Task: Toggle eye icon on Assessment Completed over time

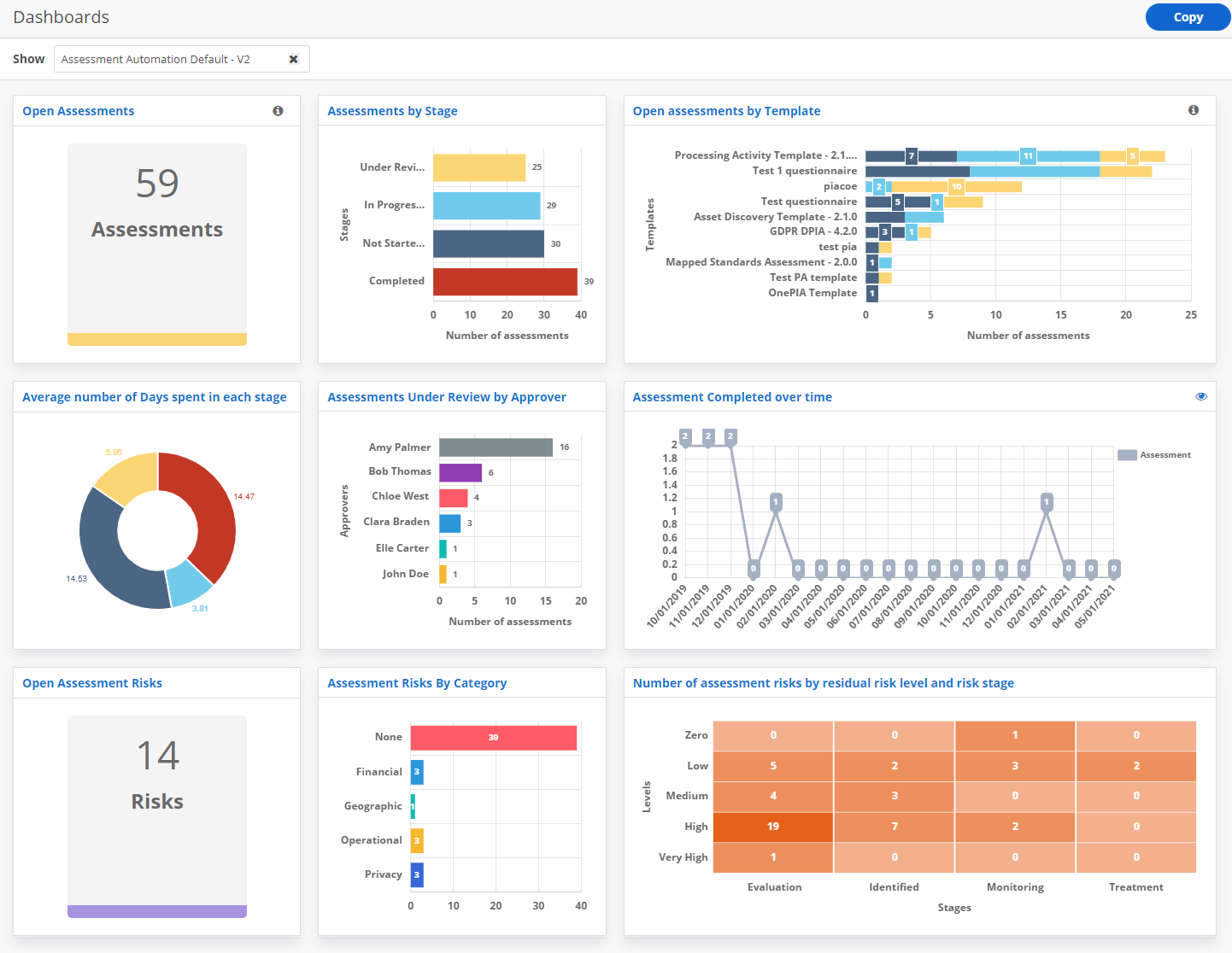Action: point(1200,396)
